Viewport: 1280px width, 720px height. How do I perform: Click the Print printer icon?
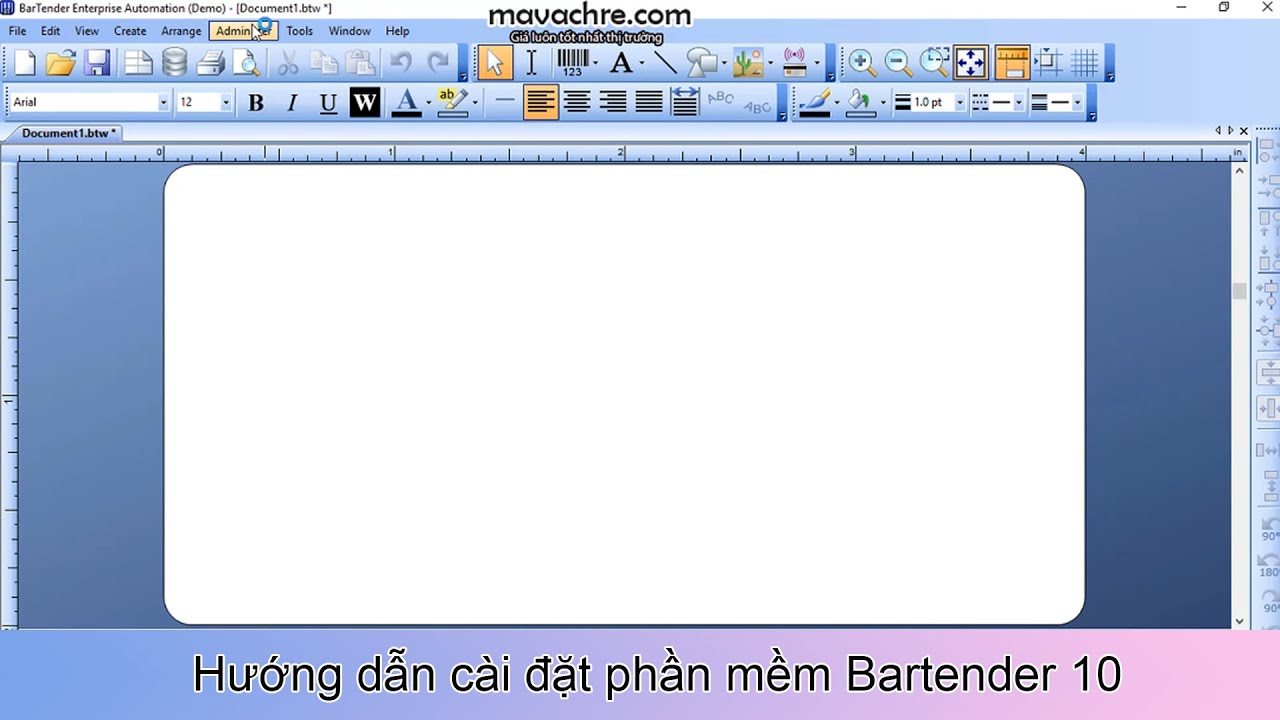tap(210, 63)
